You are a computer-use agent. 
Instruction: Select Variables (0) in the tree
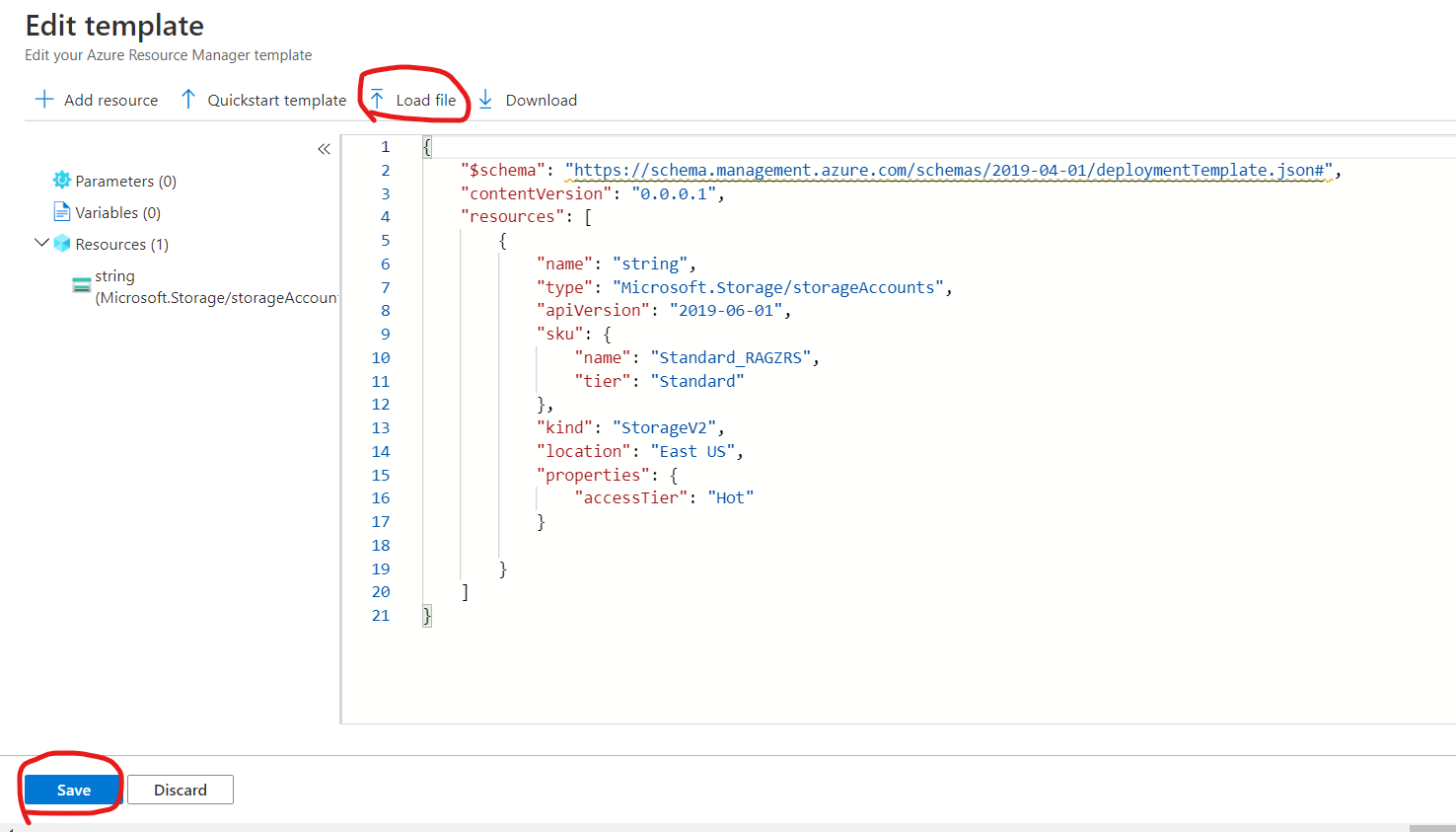coord(117,213)
